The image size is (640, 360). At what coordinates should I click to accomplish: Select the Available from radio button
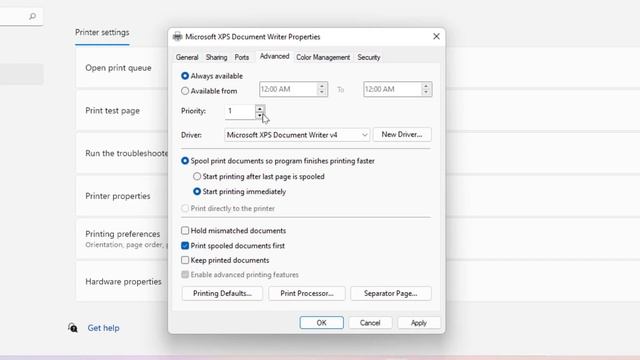click(185, 91)
